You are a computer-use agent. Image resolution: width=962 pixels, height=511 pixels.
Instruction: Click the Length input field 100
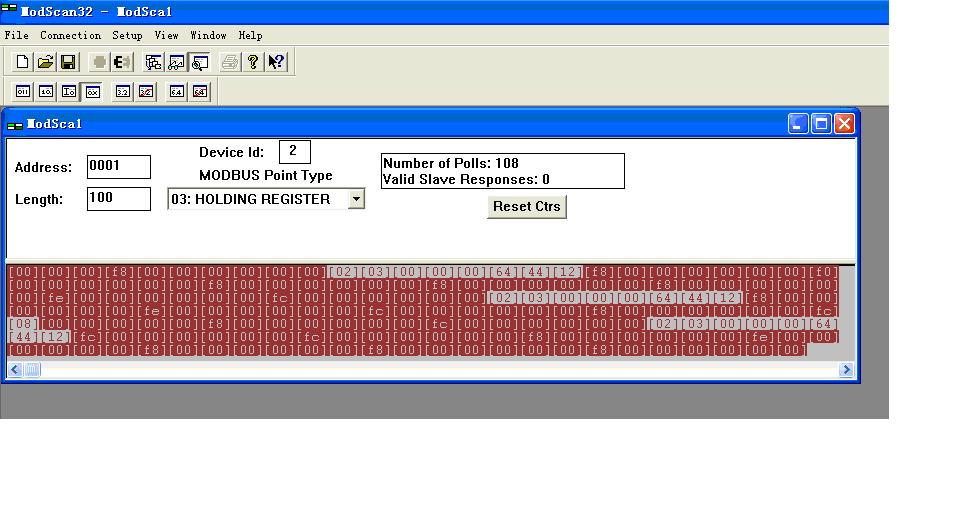pos(118,199)
